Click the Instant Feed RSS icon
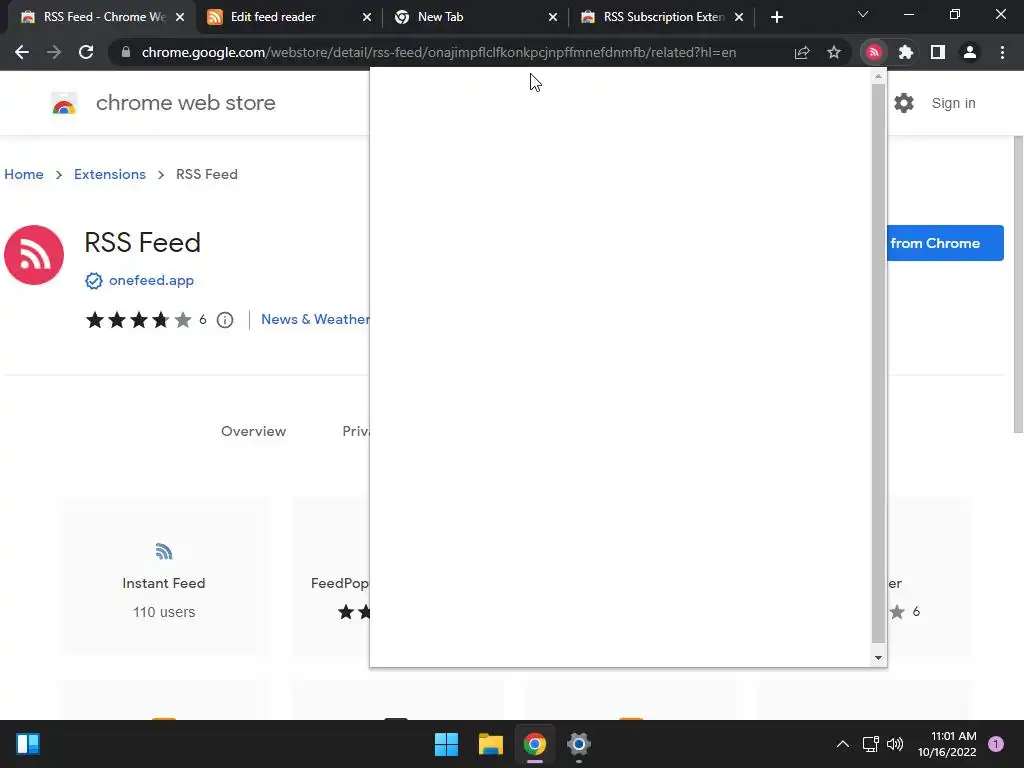Viewport: 1024px width, 768px height. pos(164,552)
